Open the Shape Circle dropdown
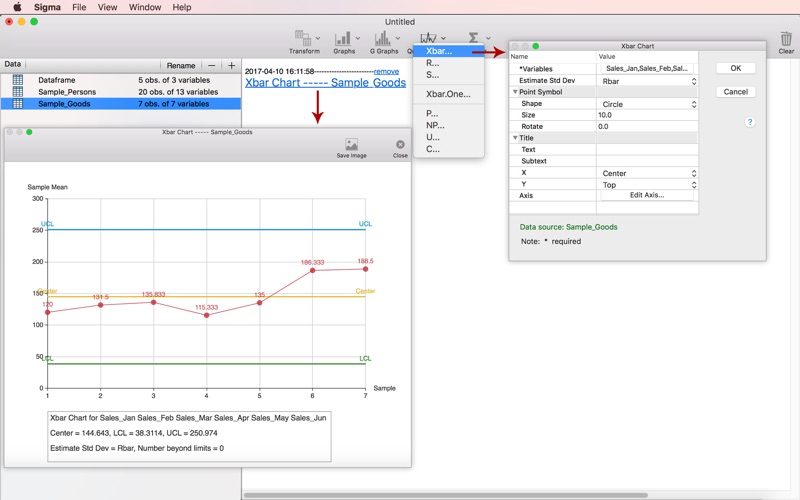 tap(647, 104)
